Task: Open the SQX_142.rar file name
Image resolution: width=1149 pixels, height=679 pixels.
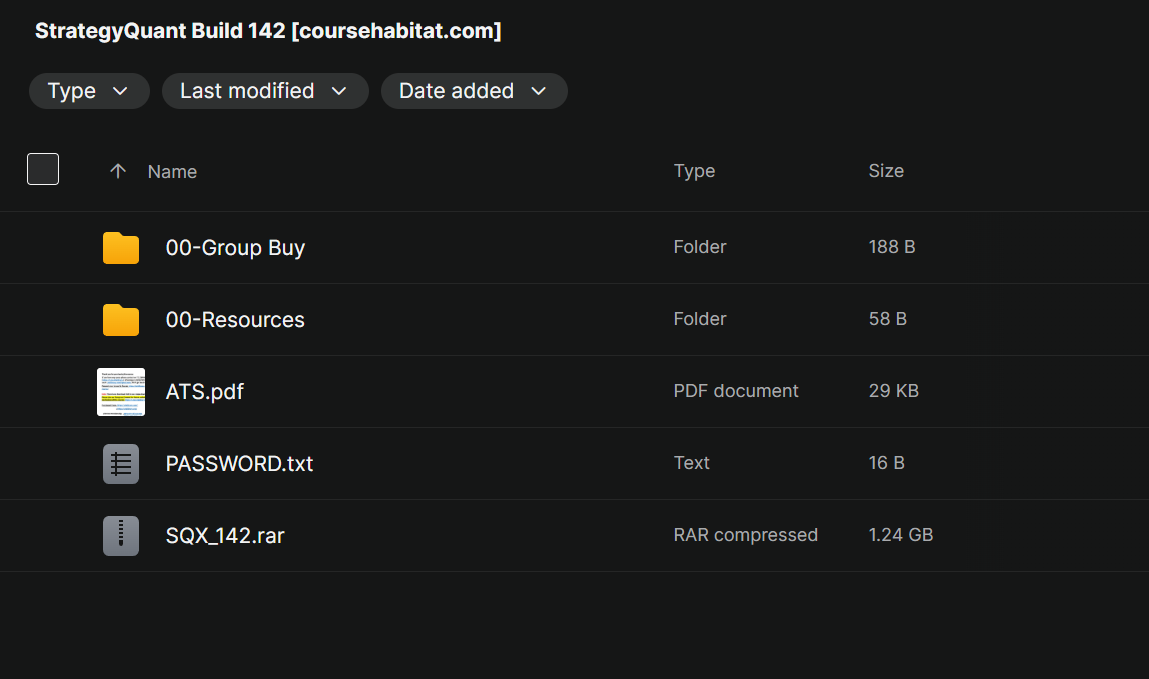Action: (225, 536)
